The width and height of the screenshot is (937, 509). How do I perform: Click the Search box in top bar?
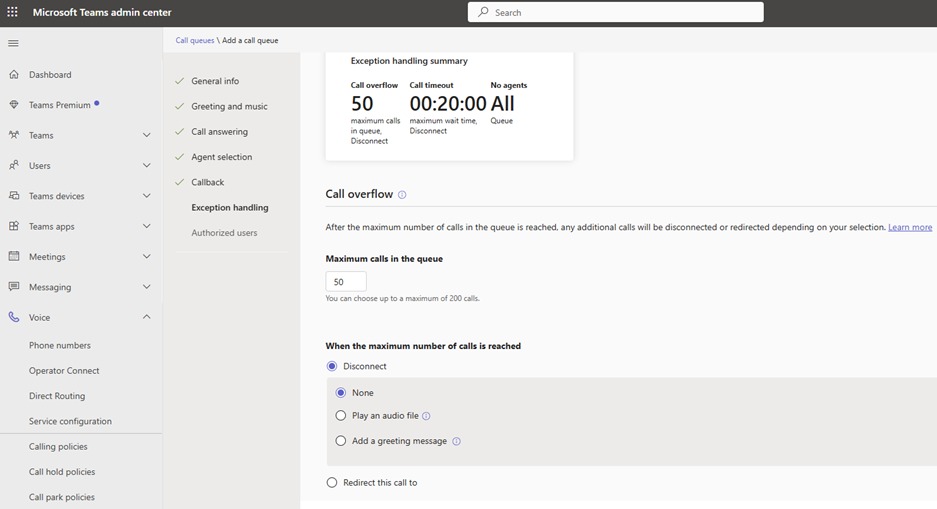[615, 12]
